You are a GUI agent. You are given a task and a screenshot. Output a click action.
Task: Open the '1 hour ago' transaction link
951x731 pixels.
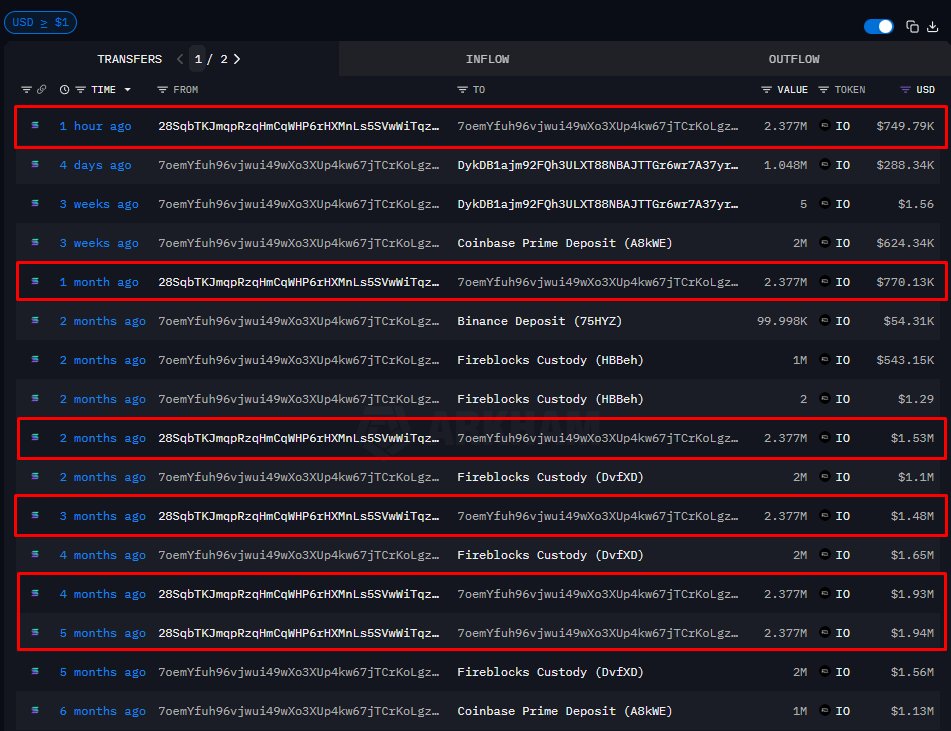95,126
